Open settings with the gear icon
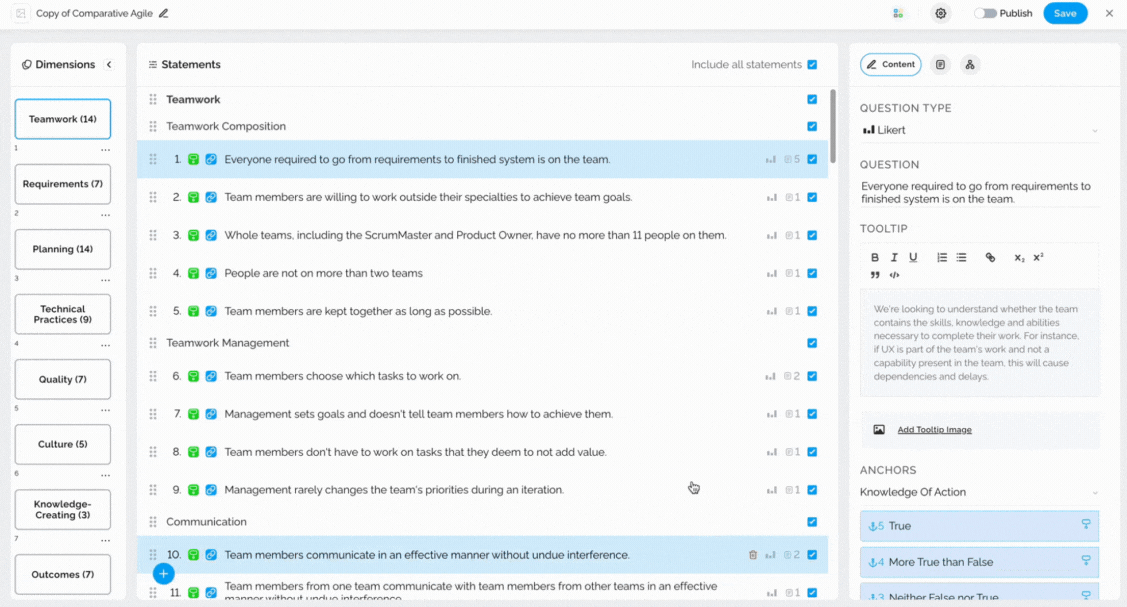The image size is (1127, 607). tap(940, 14)
